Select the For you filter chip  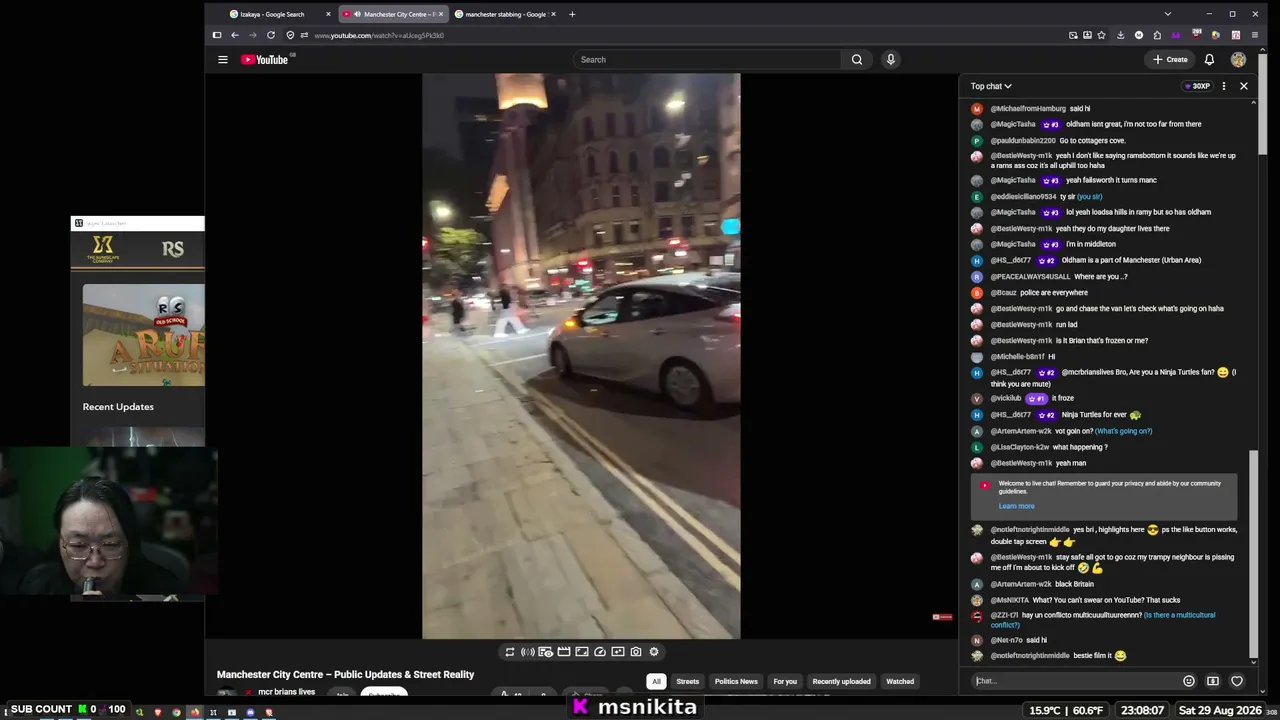tap(785, 682)
